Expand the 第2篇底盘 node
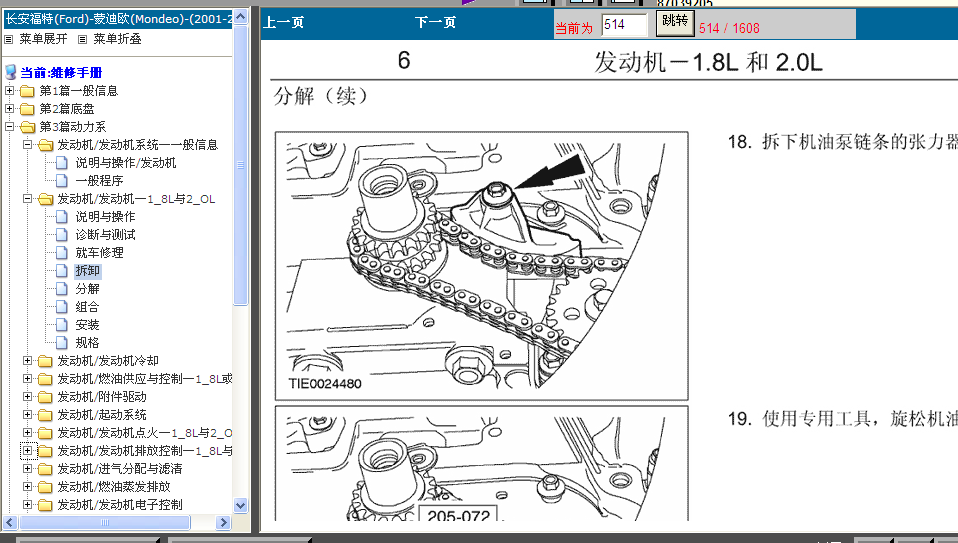Viewport: 958px width, 543px height. pos(9,109)
